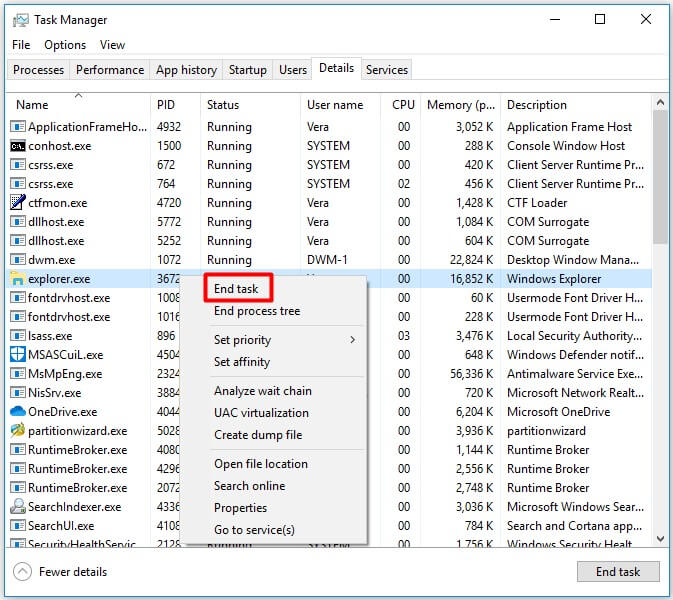Click the Fewer details arrow icon
Image resolution: width=673 pixels, height=600 pixels.
pos(22,572)
